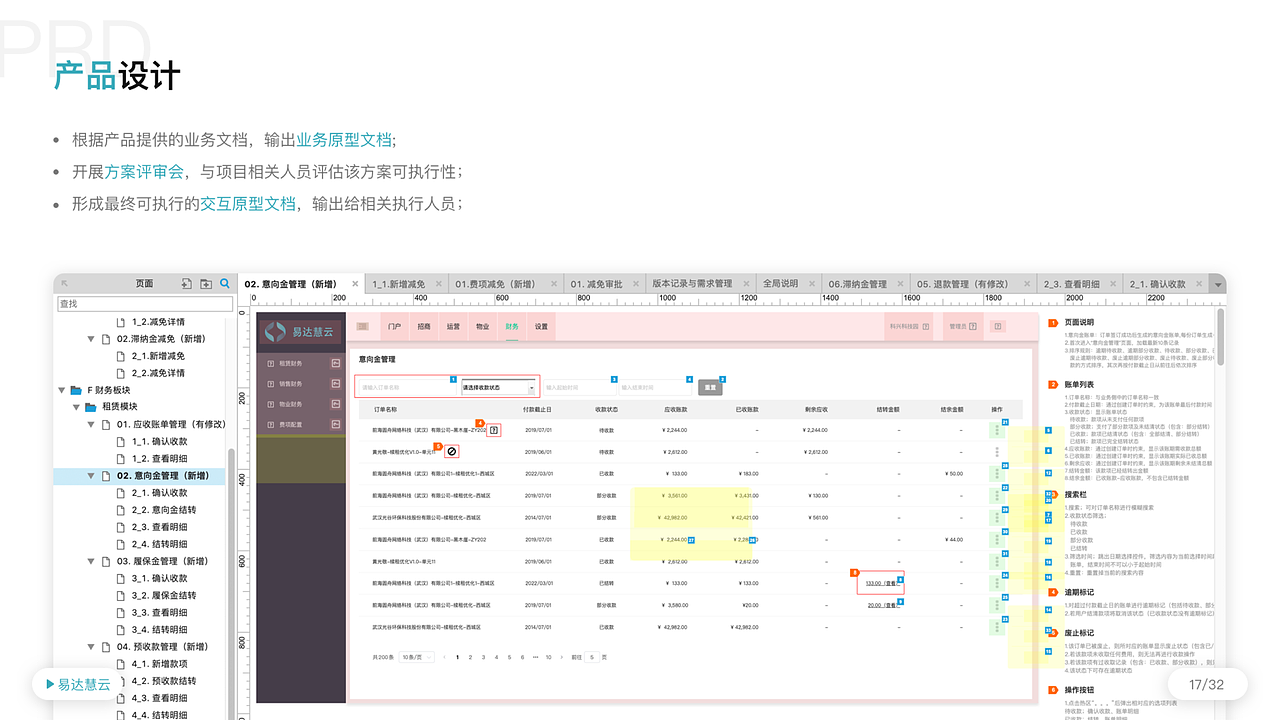Switch to the 1_1.新增减免 tab
The image size is (1280, 720).
tap(399, 284)
